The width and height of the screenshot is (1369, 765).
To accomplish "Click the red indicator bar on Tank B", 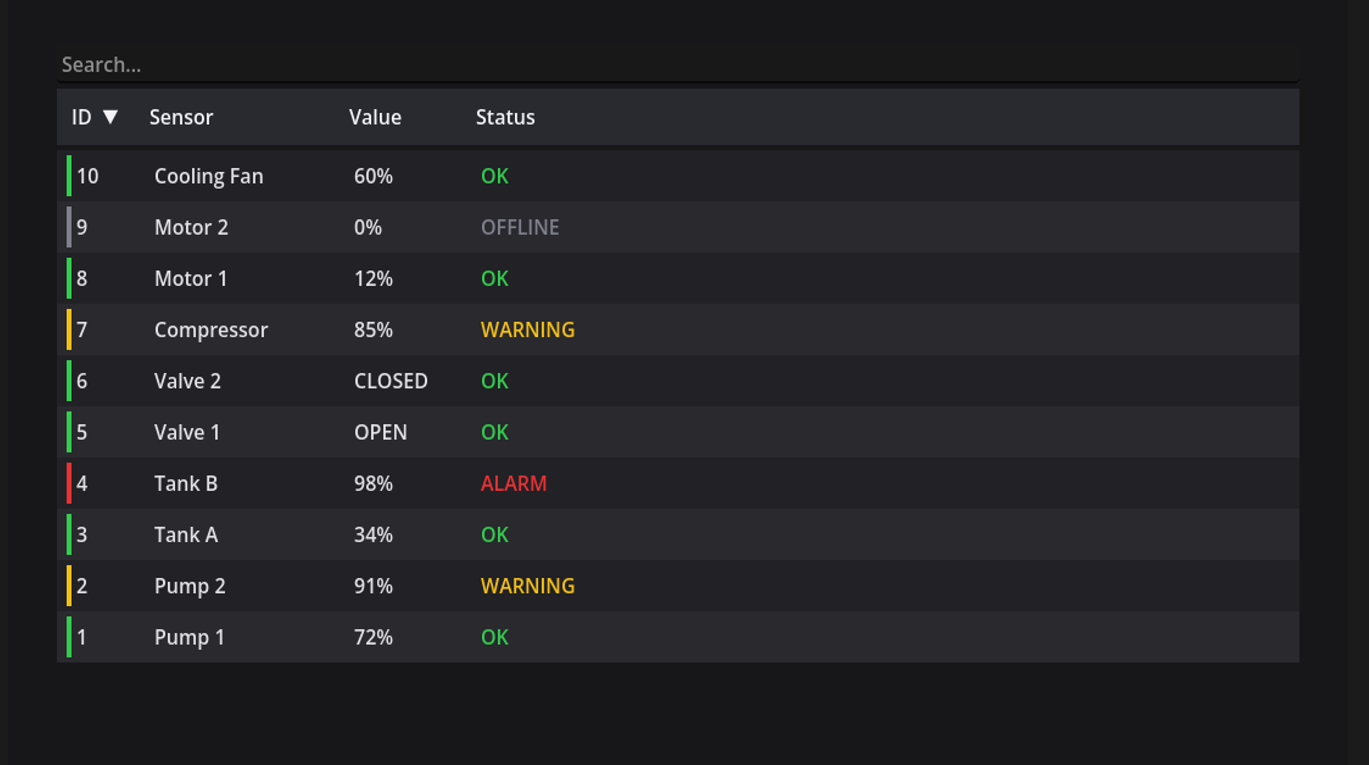I will pos(69,484).
